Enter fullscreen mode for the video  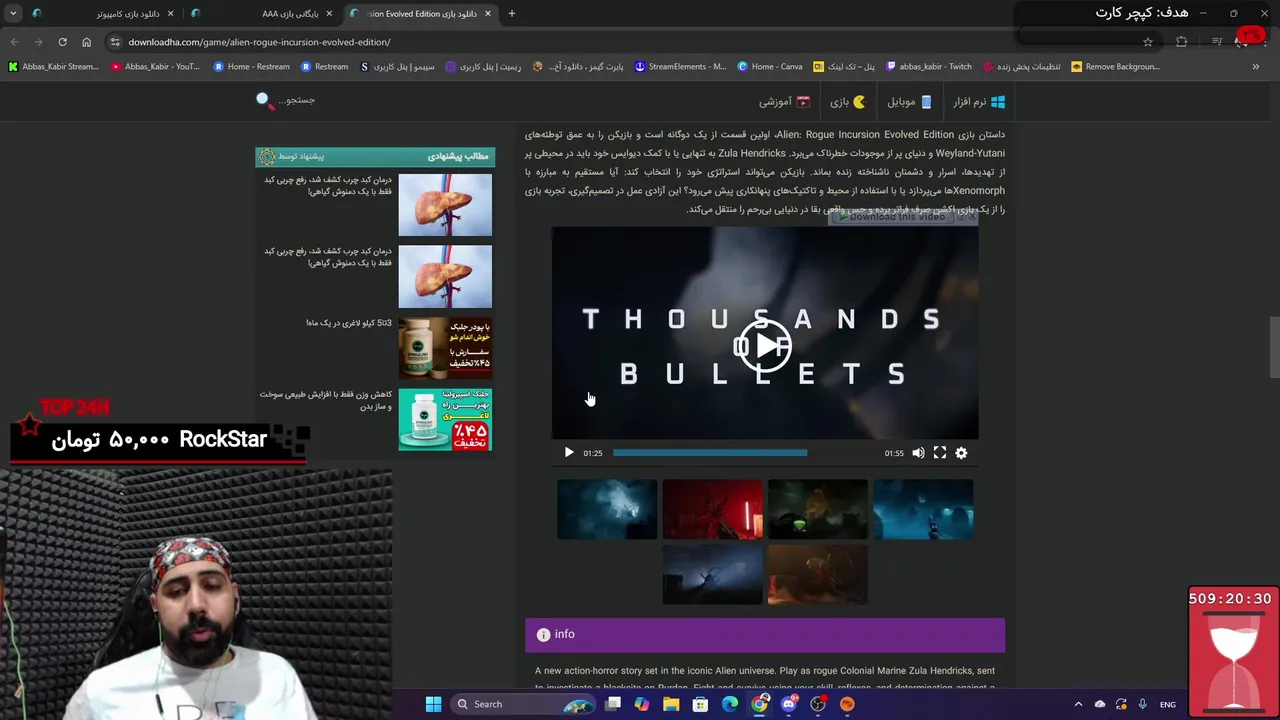pos(940,453)
